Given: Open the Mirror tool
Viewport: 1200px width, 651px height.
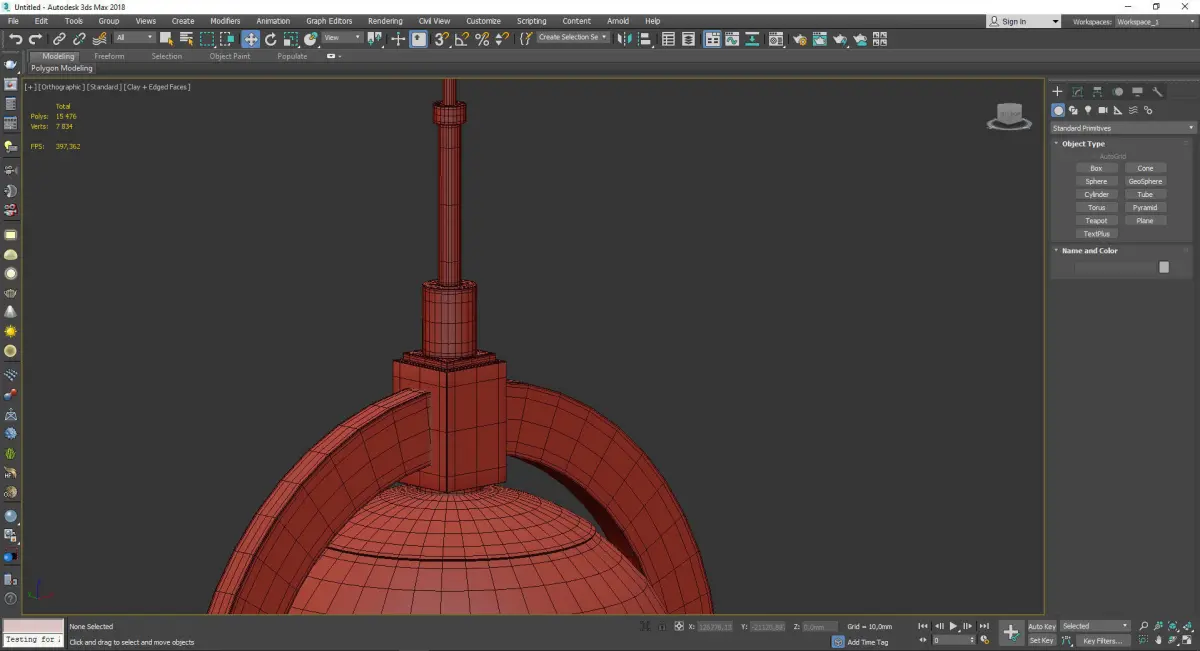Looking at the screenshot, I should coord(624,39).
